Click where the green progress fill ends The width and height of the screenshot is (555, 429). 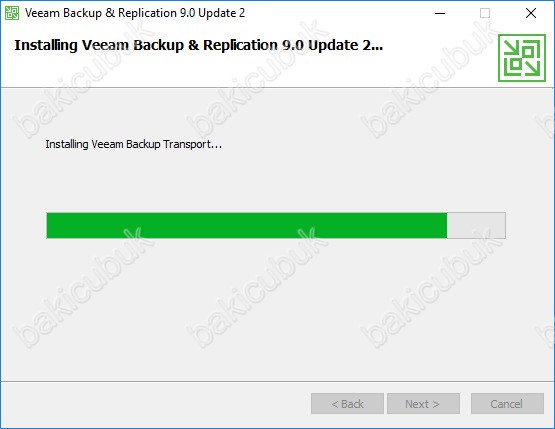tap(447, 225)
